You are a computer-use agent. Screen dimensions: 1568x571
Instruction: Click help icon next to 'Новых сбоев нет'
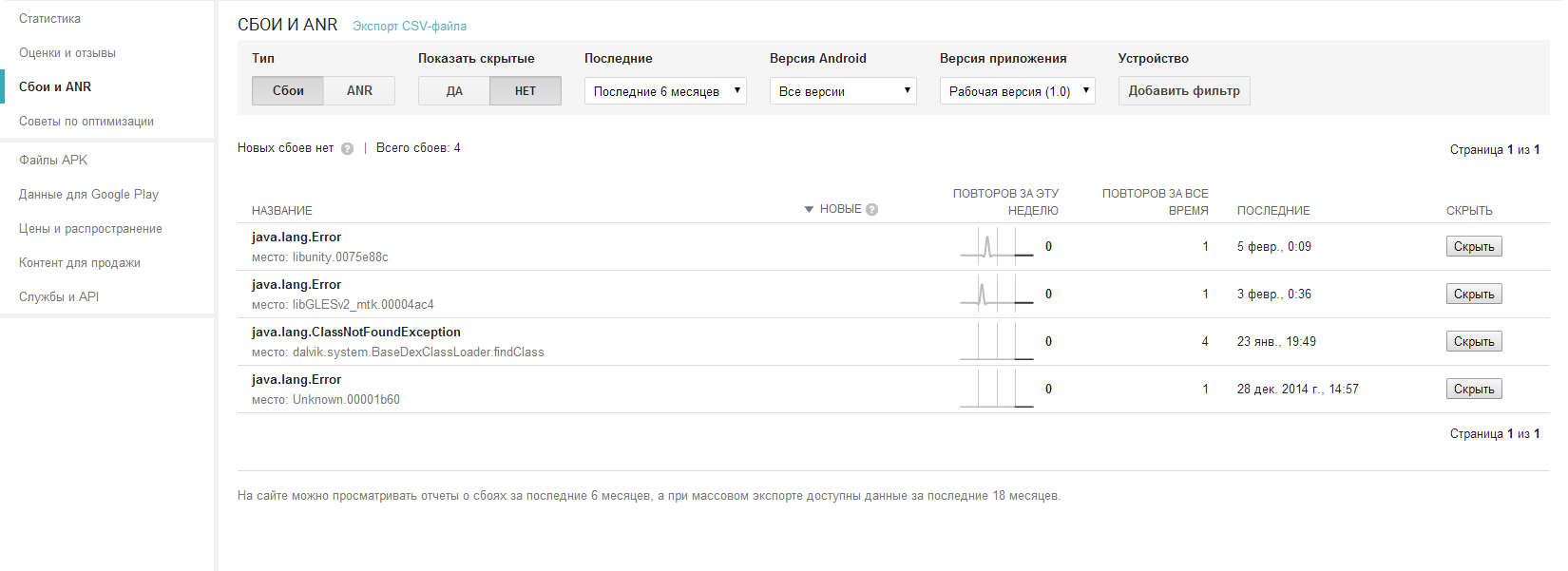pyautogui.click(x=347, y=148)
